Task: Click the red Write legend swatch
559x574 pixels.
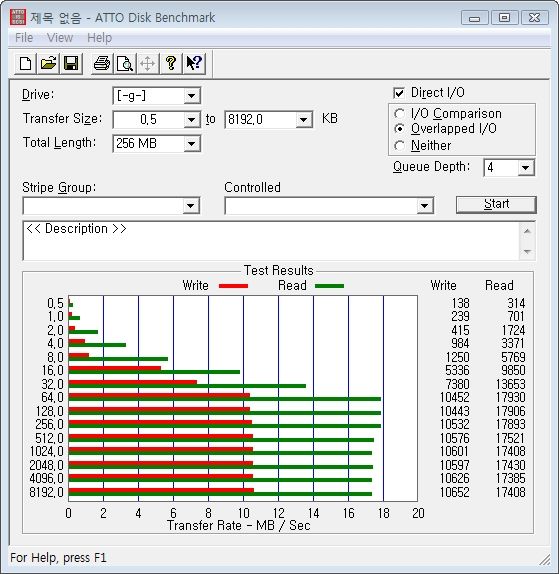Action: (233, 286)
